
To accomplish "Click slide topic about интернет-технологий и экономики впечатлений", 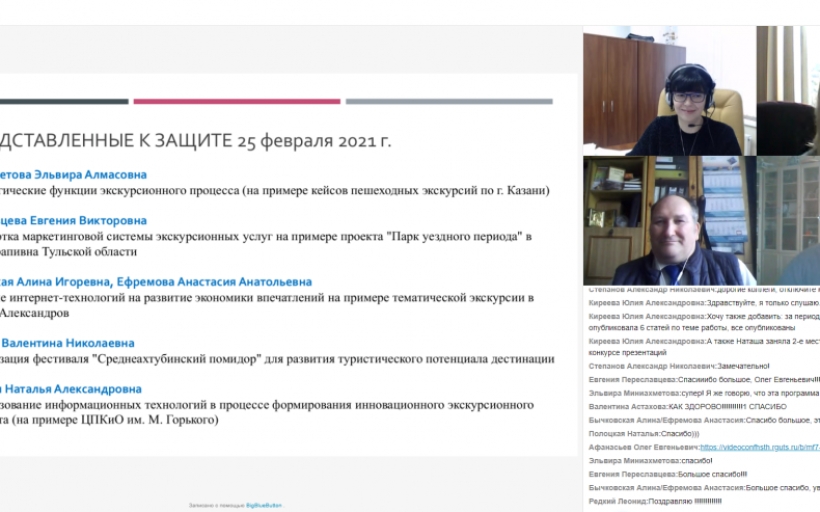I will click(x=267, y=305).
